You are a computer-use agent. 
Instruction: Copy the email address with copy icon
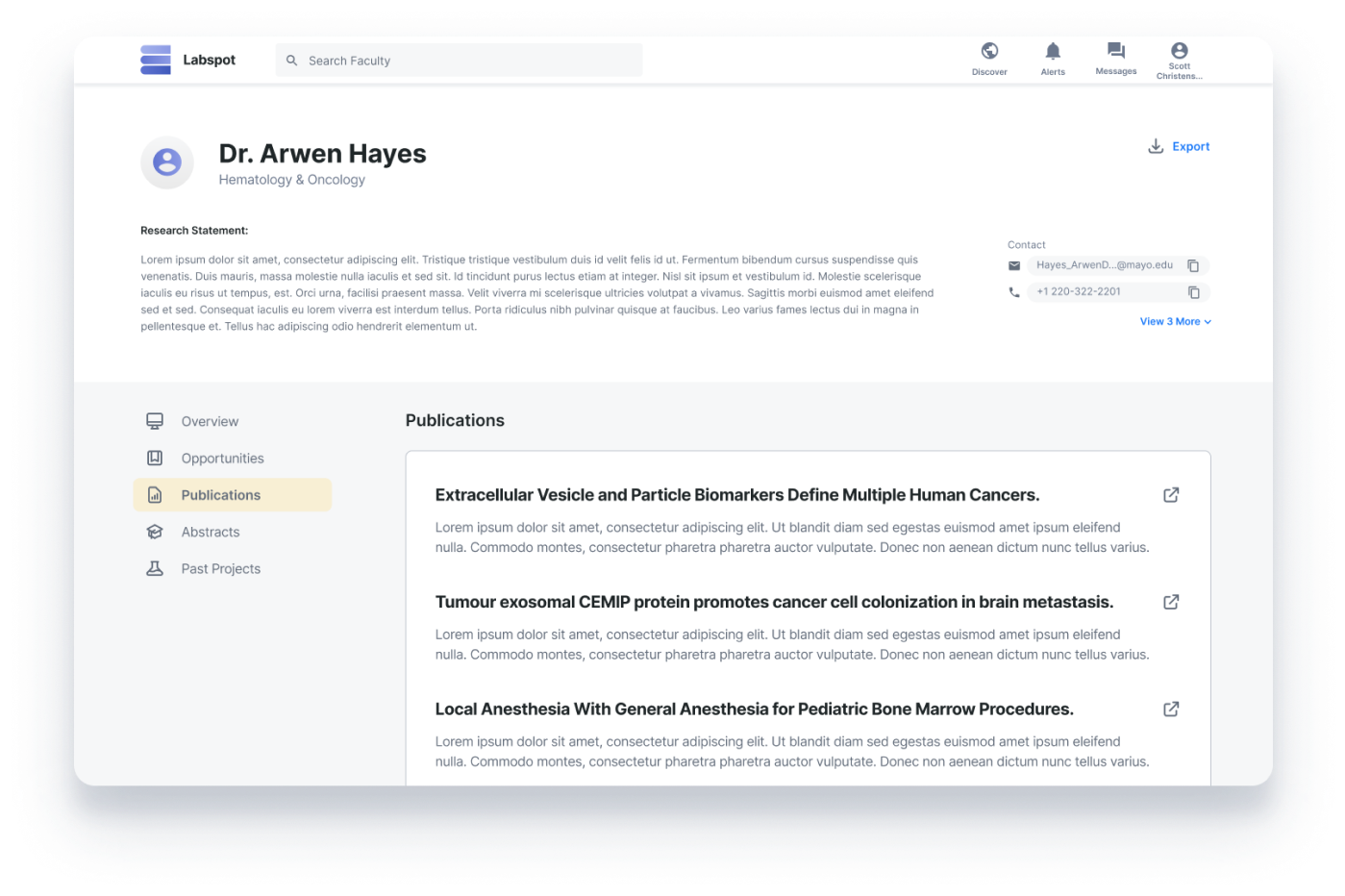[x=1193, y=266]
